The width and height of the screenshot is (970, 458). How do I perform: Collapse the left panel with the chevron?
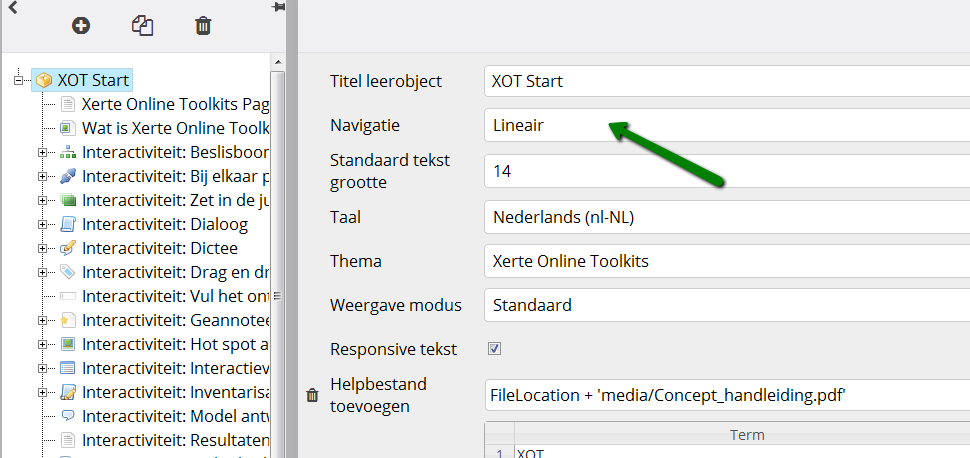12,7
